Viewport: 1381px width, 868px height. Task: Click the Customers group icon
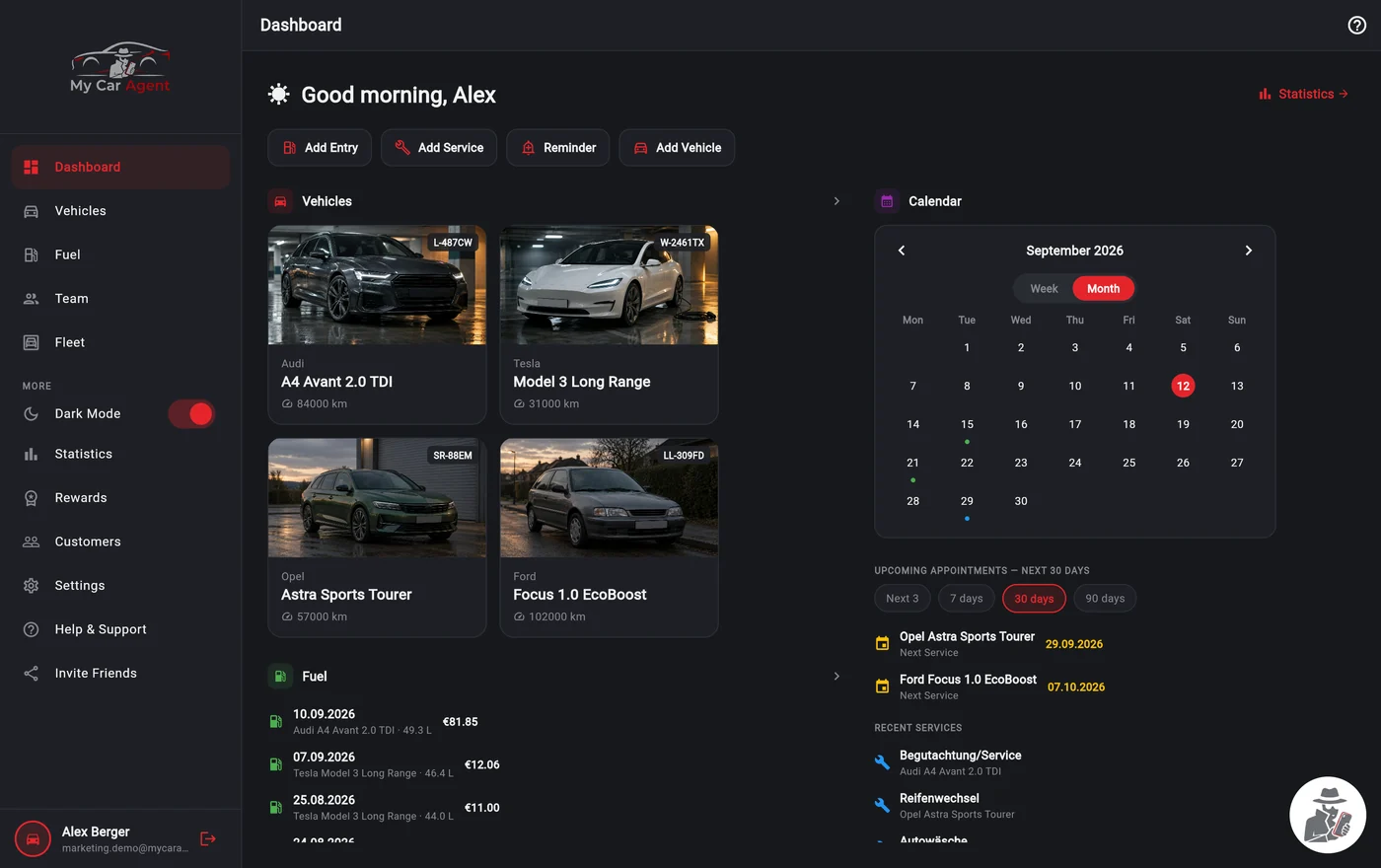coord(31,542)
